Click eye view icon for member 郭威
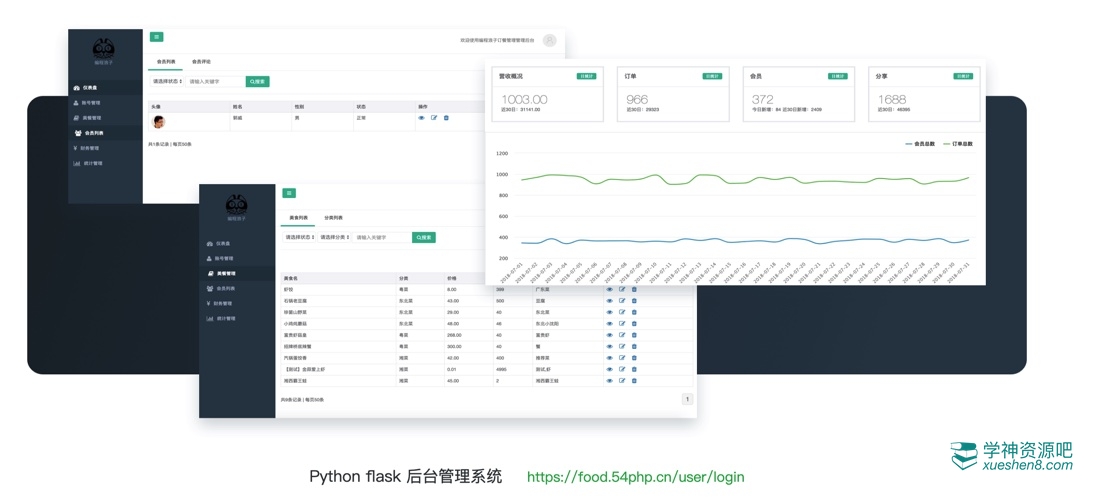Viewport: 1106px width, 504px height. [421, 118]
